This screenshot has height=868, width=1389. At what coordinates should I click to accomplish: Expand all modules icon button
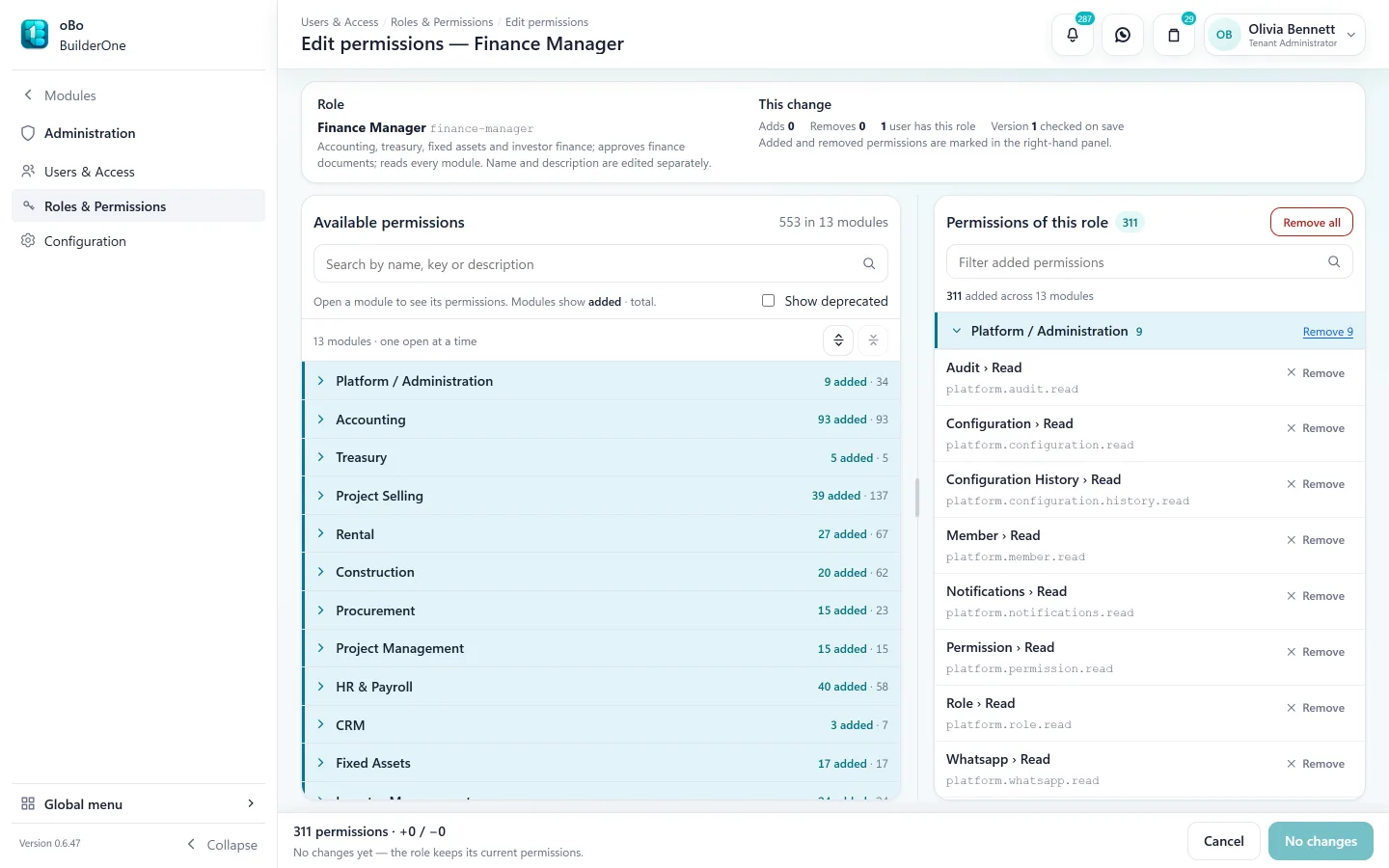click(x=838, y=339)
